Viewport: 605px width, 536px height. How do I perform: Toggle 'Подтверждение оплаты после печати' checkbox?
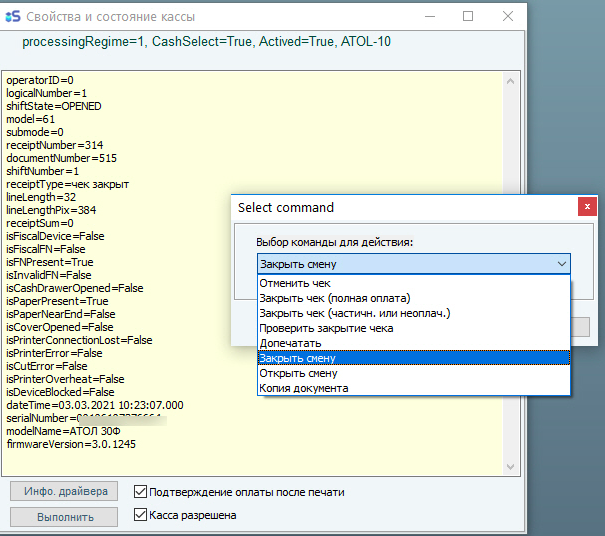141,492
